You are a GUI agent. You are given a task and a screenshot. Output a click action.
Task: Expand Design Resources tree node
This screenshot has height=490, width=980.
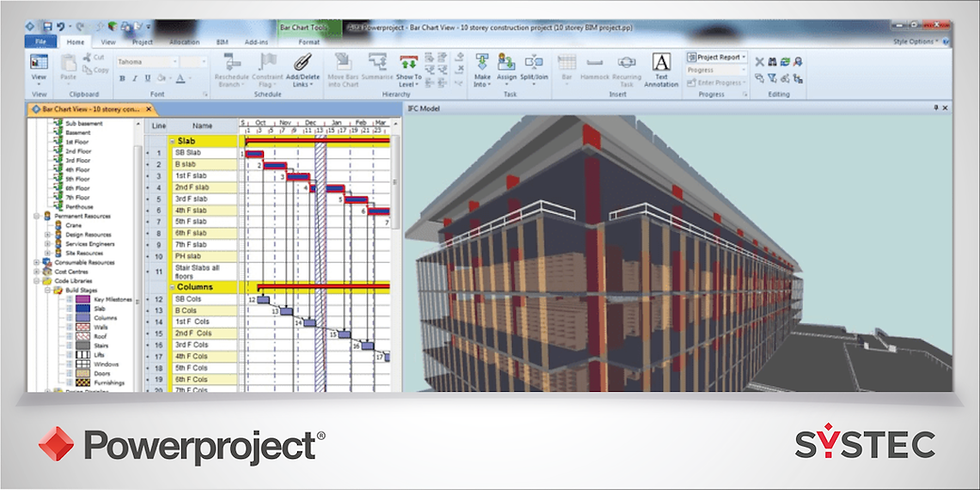coord(48,235)
